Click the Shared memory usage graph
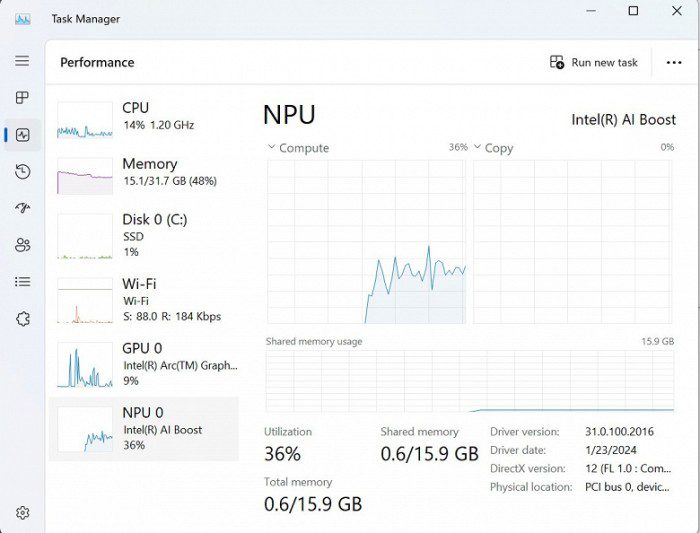This screenshot has width=700, height=533. [x=469, y=380]
